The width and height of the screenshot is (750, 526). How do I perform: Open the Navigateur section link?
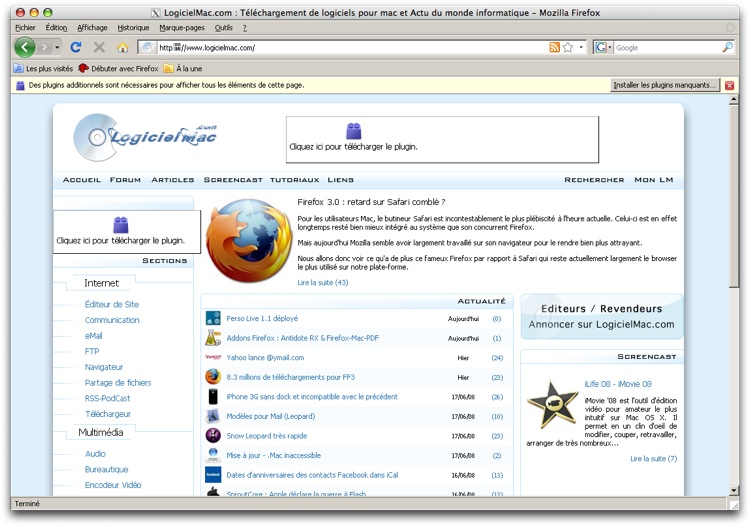pos(104,367)
